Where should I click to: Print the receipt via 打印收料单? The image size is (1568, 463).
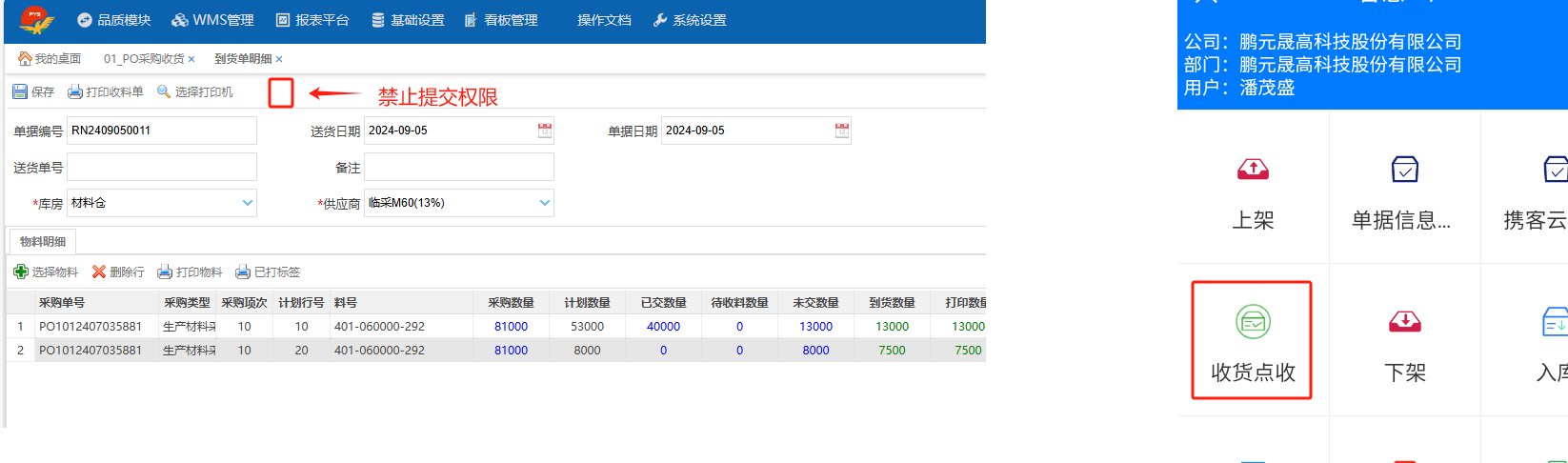pos(106,92)
